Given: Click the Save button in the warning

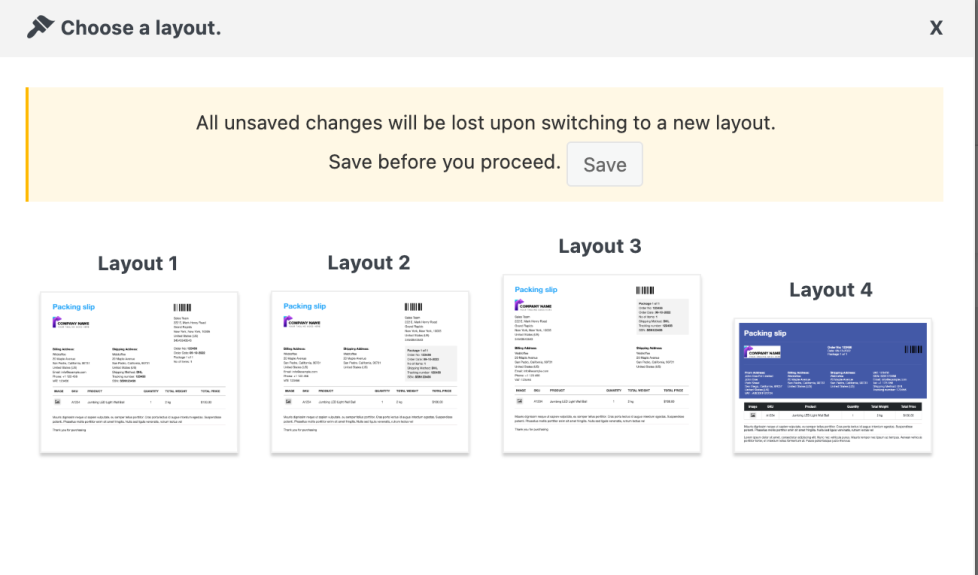Looking at the screenshot, I should (x=604, y=164).
